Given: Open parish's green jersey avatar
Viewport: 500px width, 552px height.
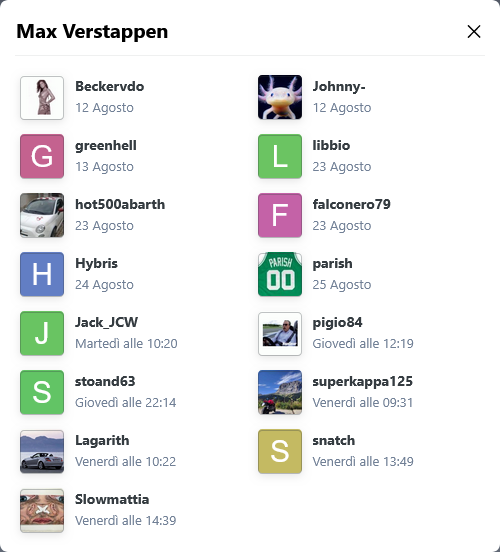Looking at the screenshot, I should pos(280,274).
